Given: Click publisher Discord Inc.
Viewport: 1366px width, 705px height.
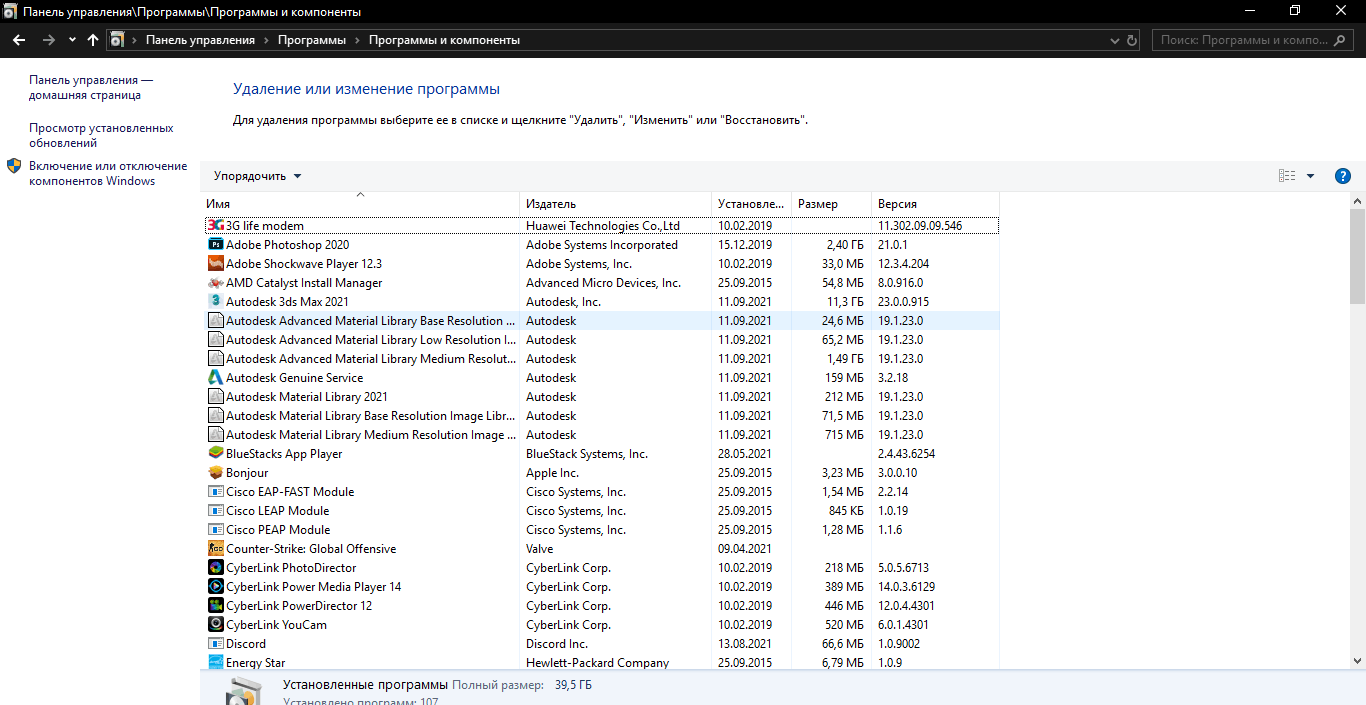Looking at the screenshot, I should (x=557, y=644).
